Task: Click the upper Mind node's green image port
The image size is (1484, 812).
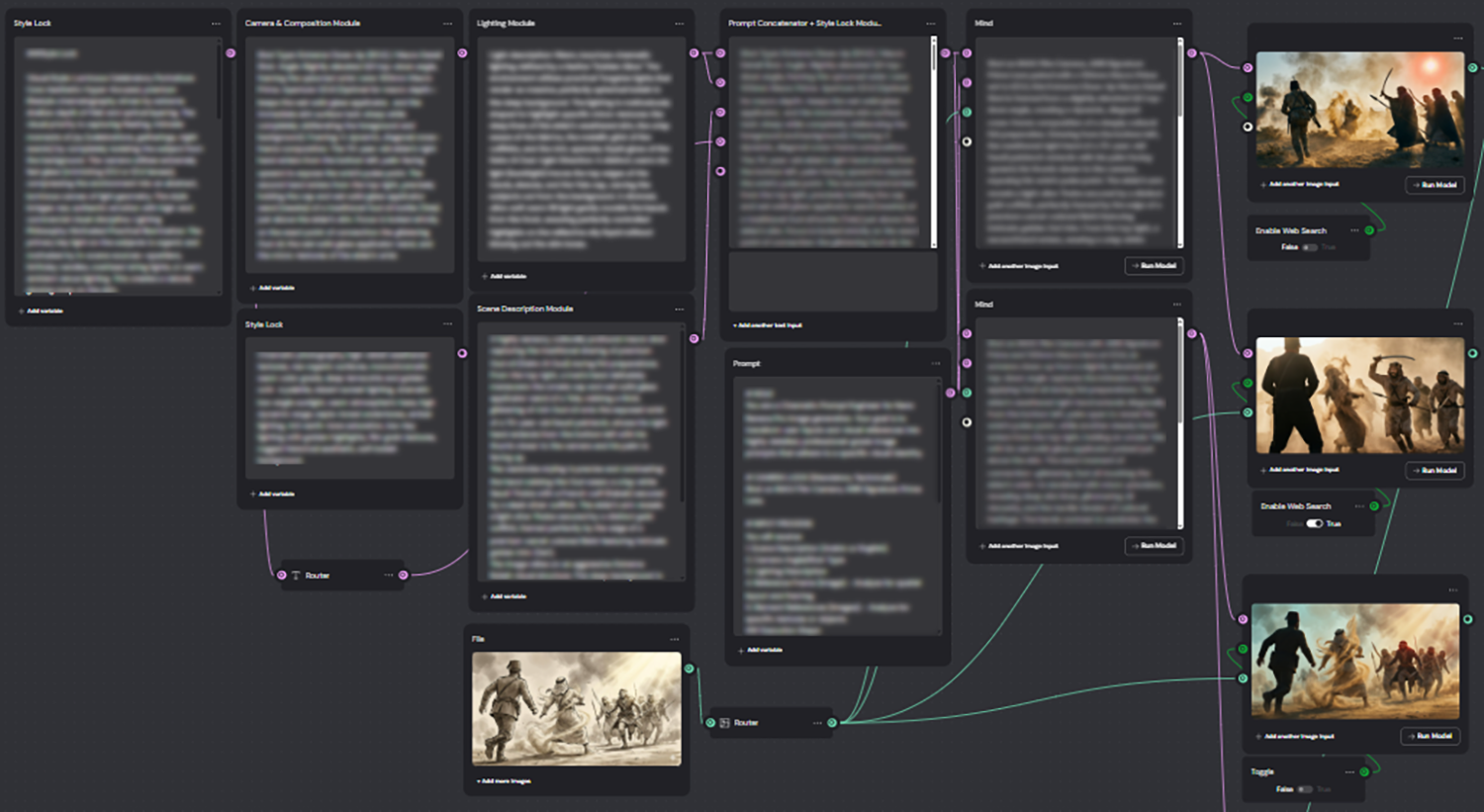Action: tap(967, 112)
